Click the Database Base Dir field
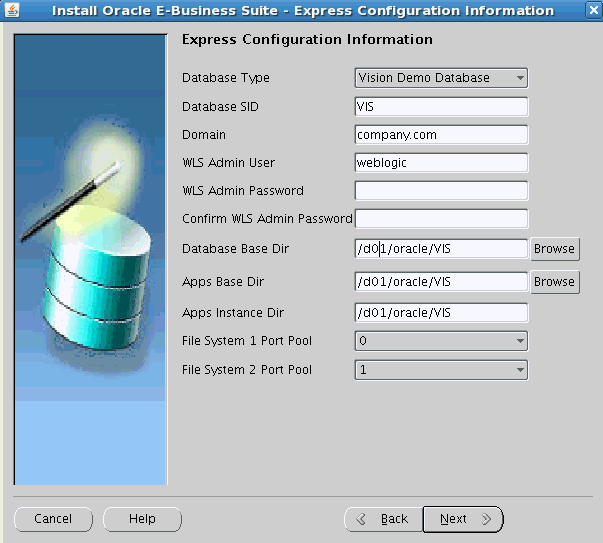 point(441,249)
